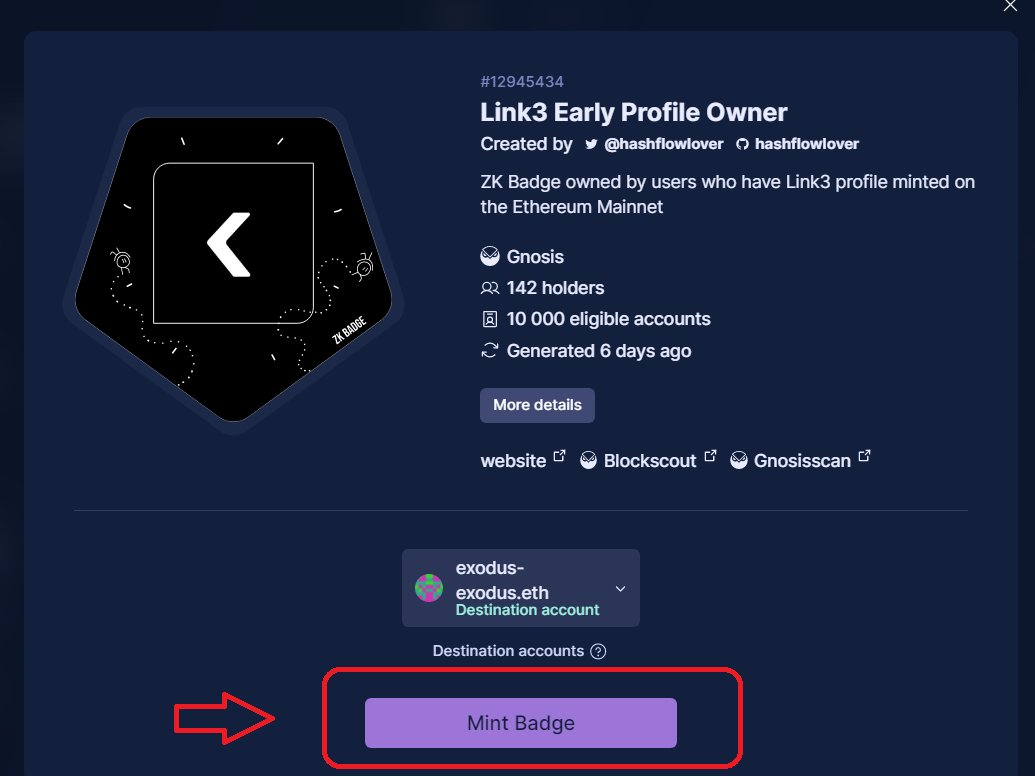Click the eligible accounts icon

490,319
